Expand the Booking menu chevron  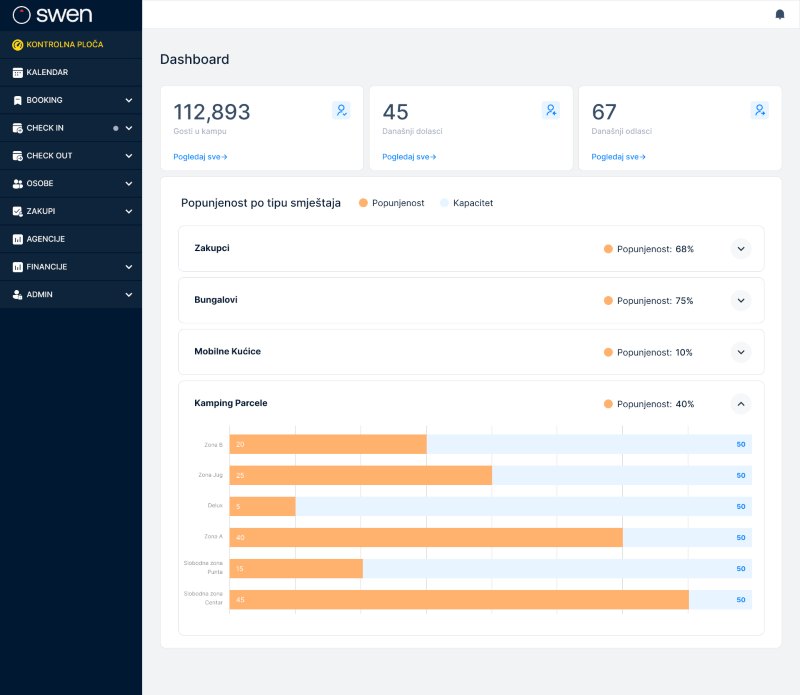[x=129, y=100]
